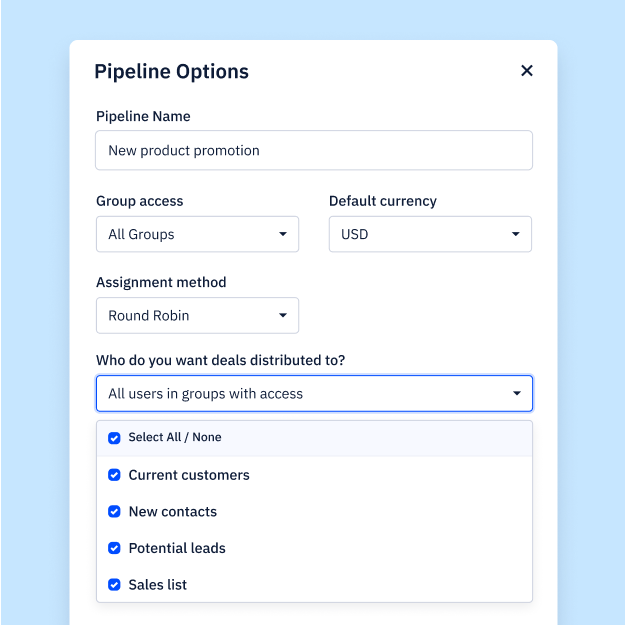
Task: Choose the Sales list option label
Action: [x=158, y=585]
